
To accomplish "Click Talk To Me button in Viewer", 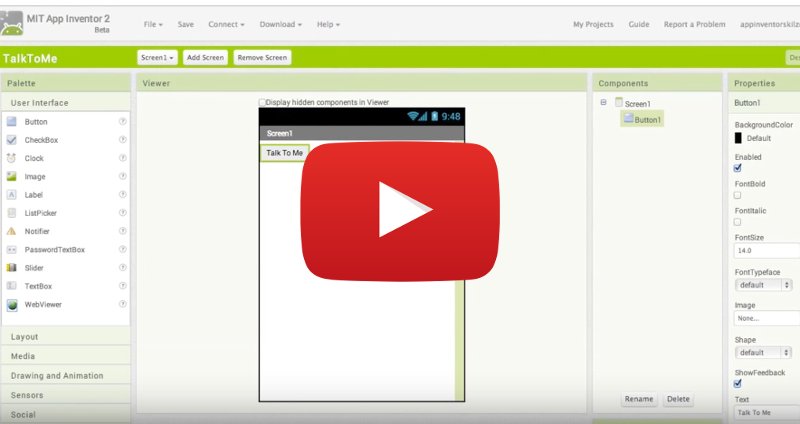I will (x=285, y=153).
